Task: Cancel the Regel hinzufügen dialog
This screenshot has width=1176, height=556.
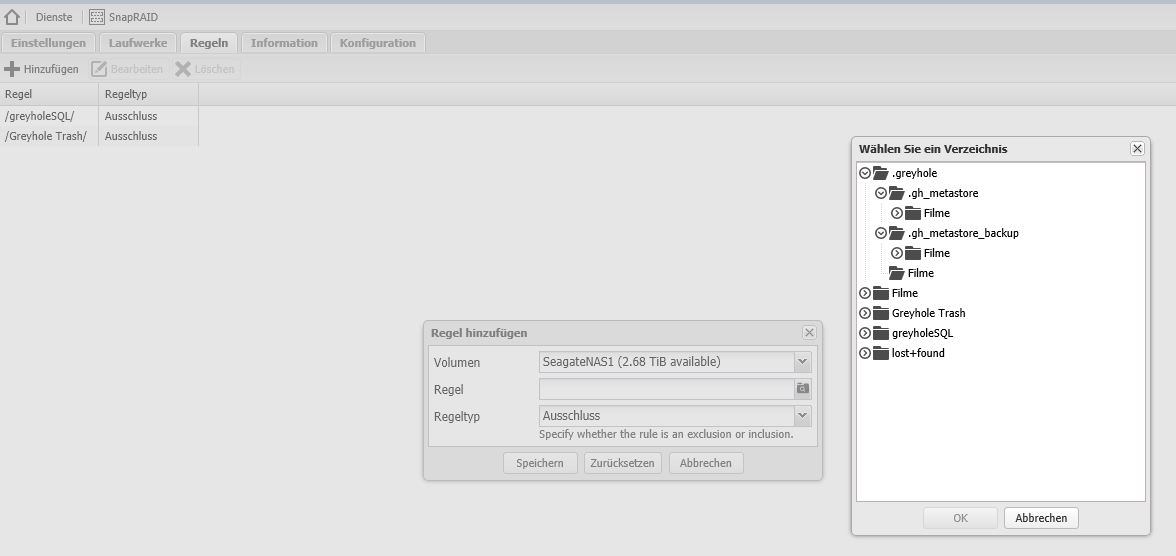Action: tap(706, 463)
